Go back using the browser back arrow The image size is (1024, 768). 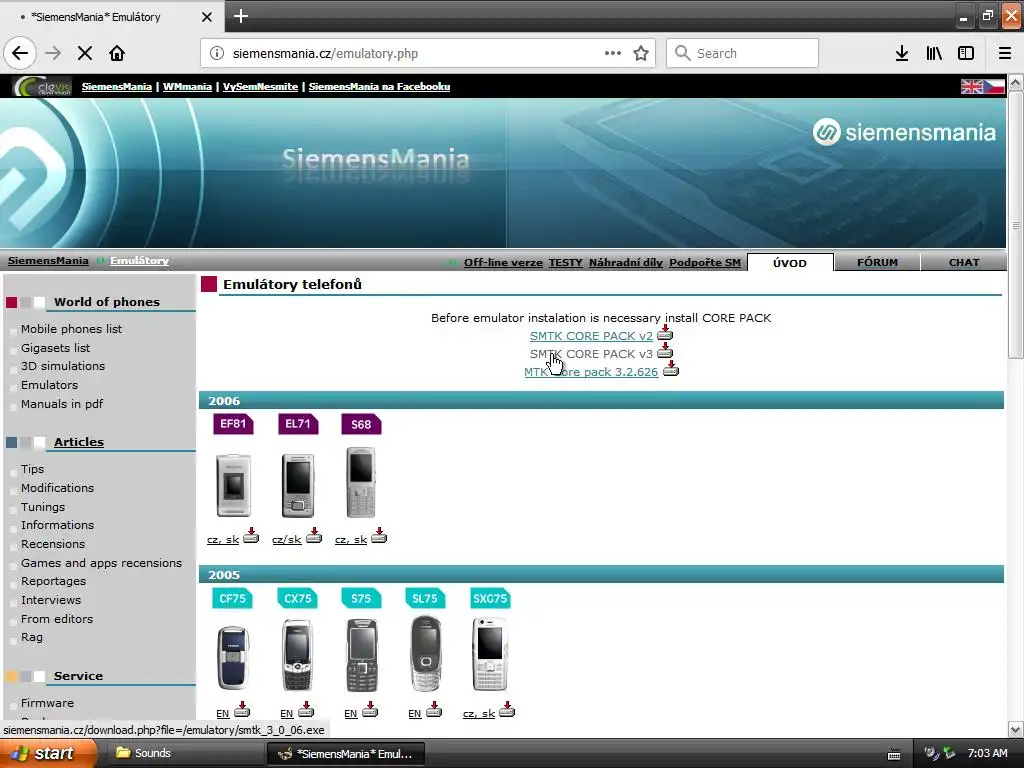[20, 54]
